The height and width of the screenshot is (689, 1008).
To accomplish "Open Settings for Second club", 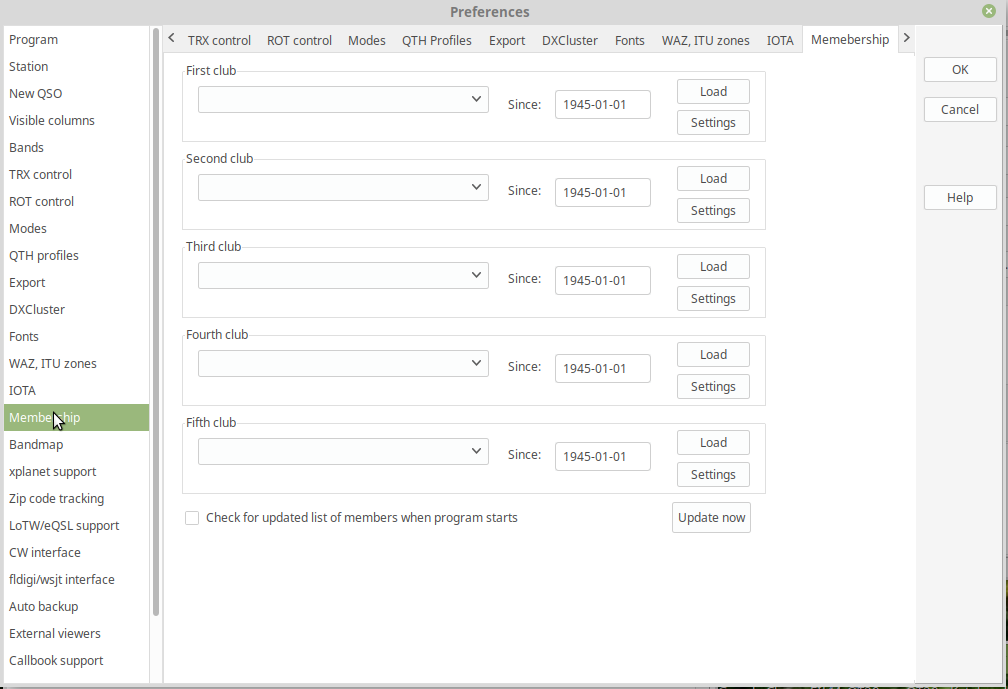I will pyautogui.click(x=713, y=210).
